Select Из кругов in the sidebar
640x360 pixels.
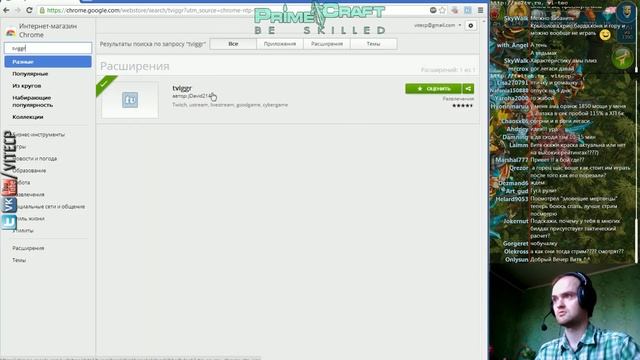(27, 86)
